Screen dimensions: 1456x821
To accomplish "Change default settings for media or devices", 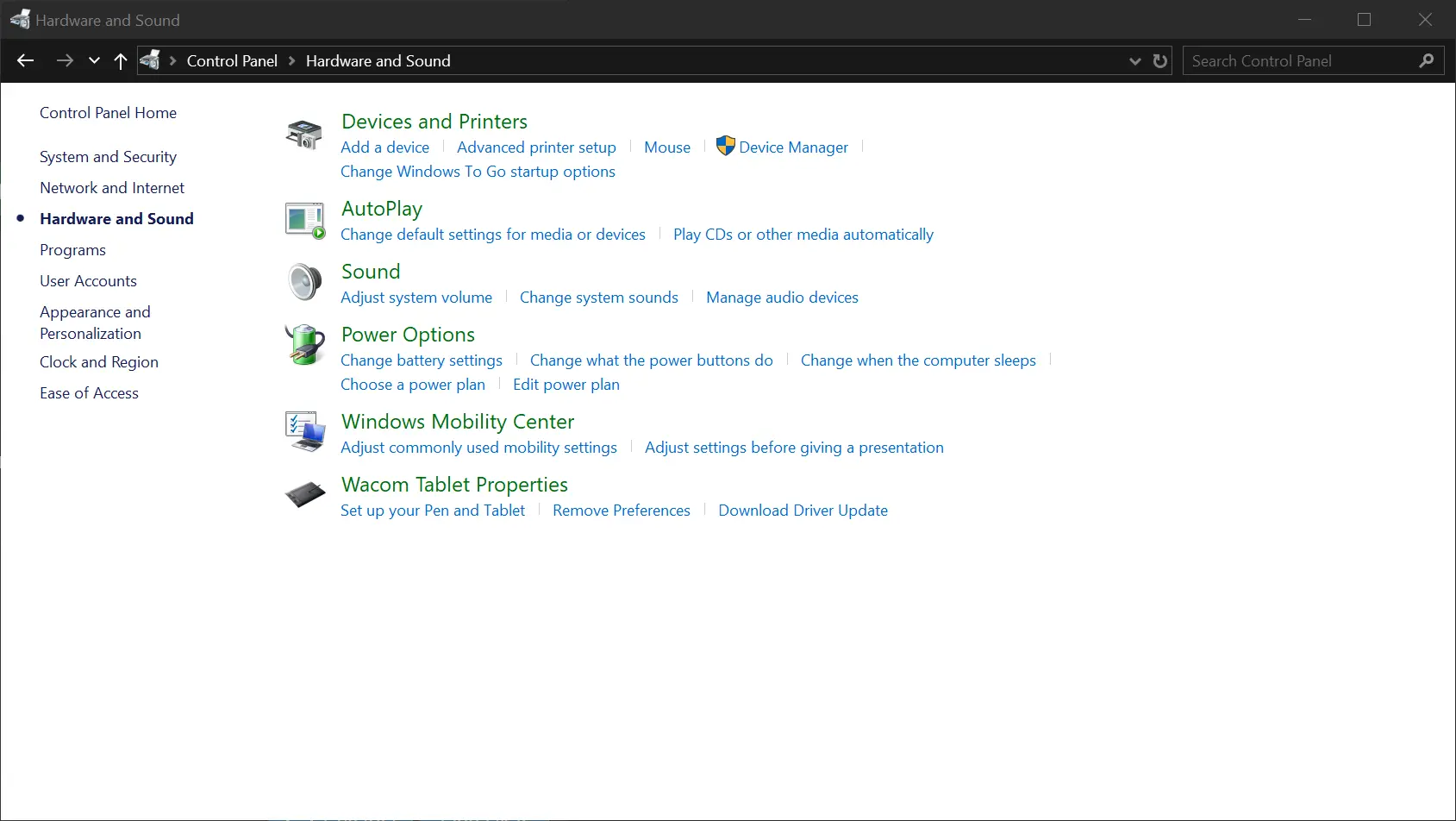I will point(493,235).
